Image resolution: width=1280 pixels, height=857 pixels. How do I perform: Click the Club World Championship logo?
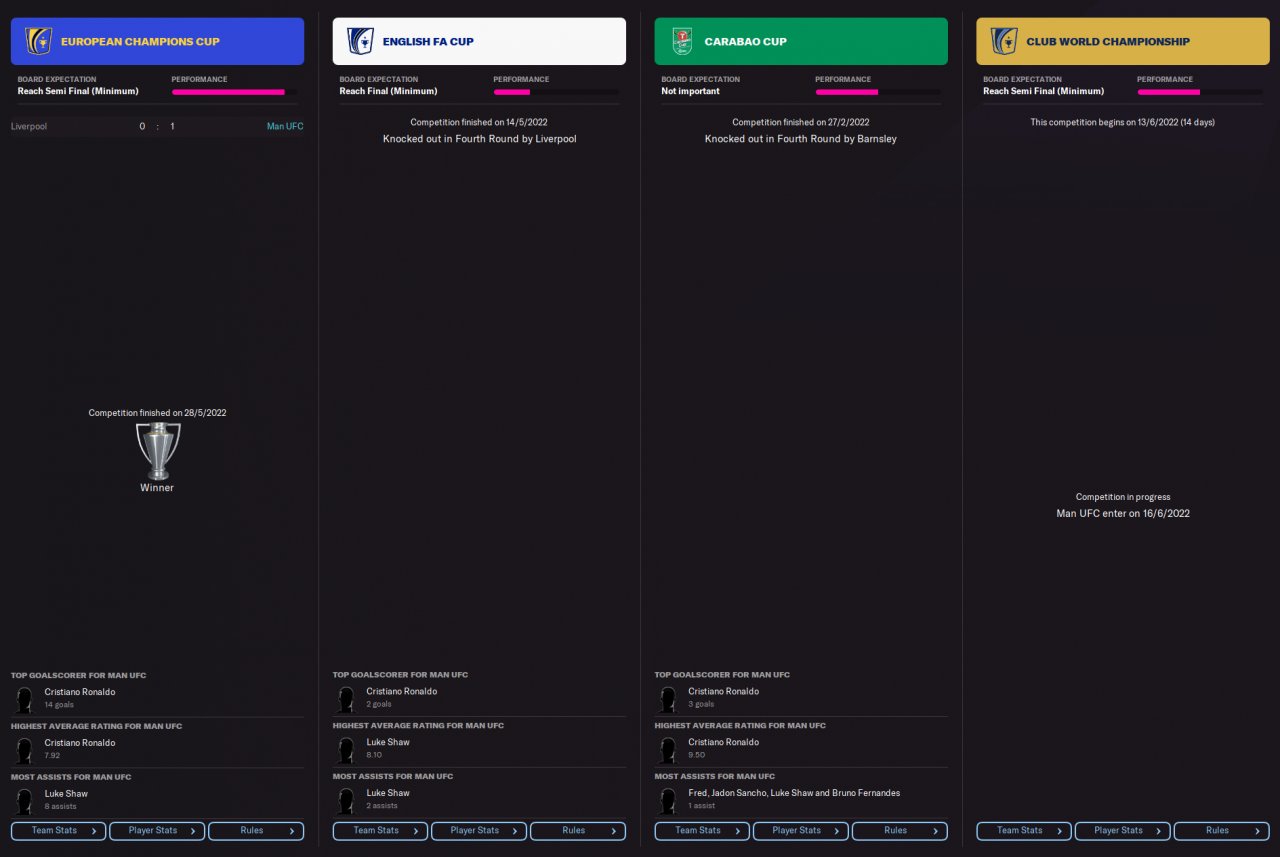pyautogui.click(x=1004, y=41)
